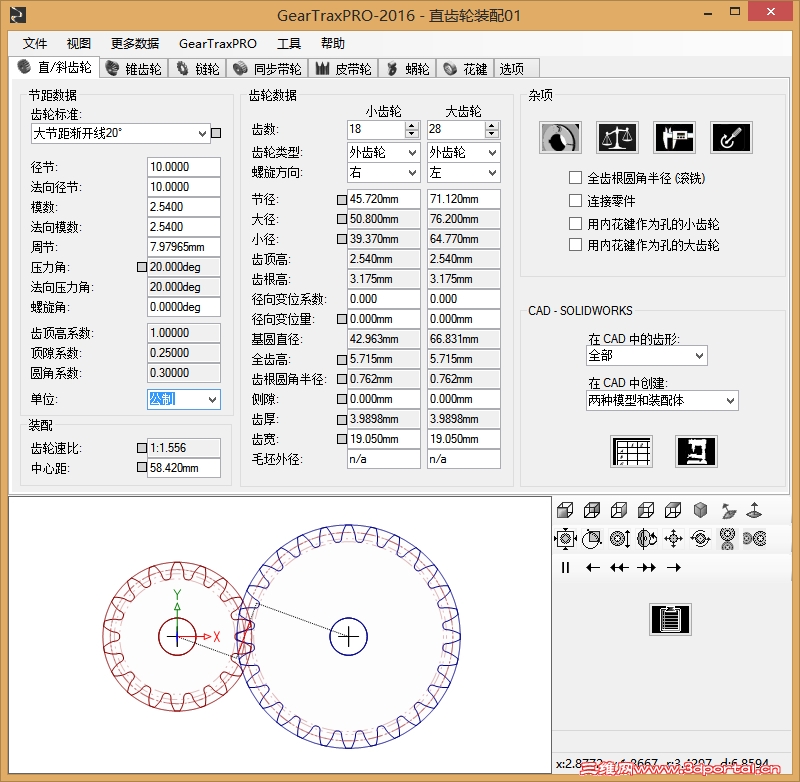Click the vertically stacked gears icon

point(728,539)
